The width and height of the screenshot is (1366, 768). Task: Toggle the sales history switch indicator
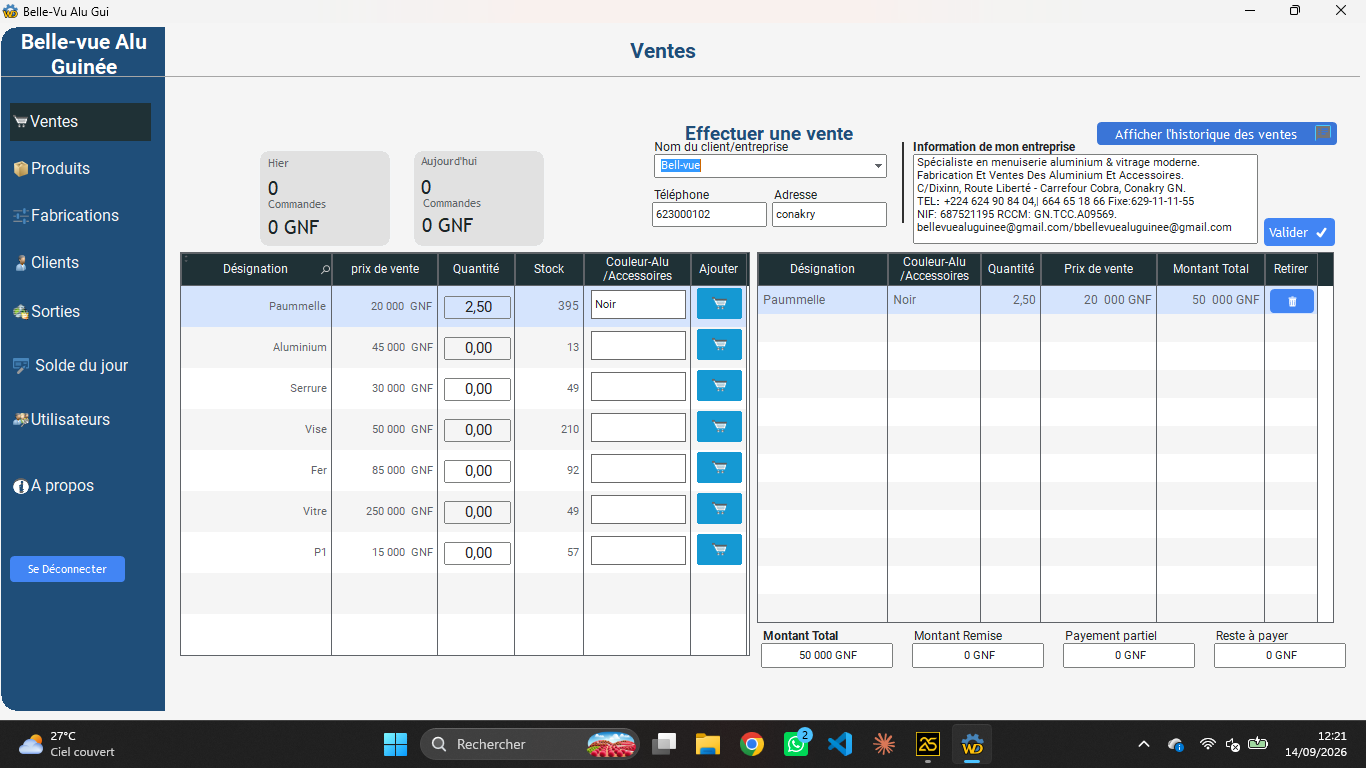click(1323, 133)
